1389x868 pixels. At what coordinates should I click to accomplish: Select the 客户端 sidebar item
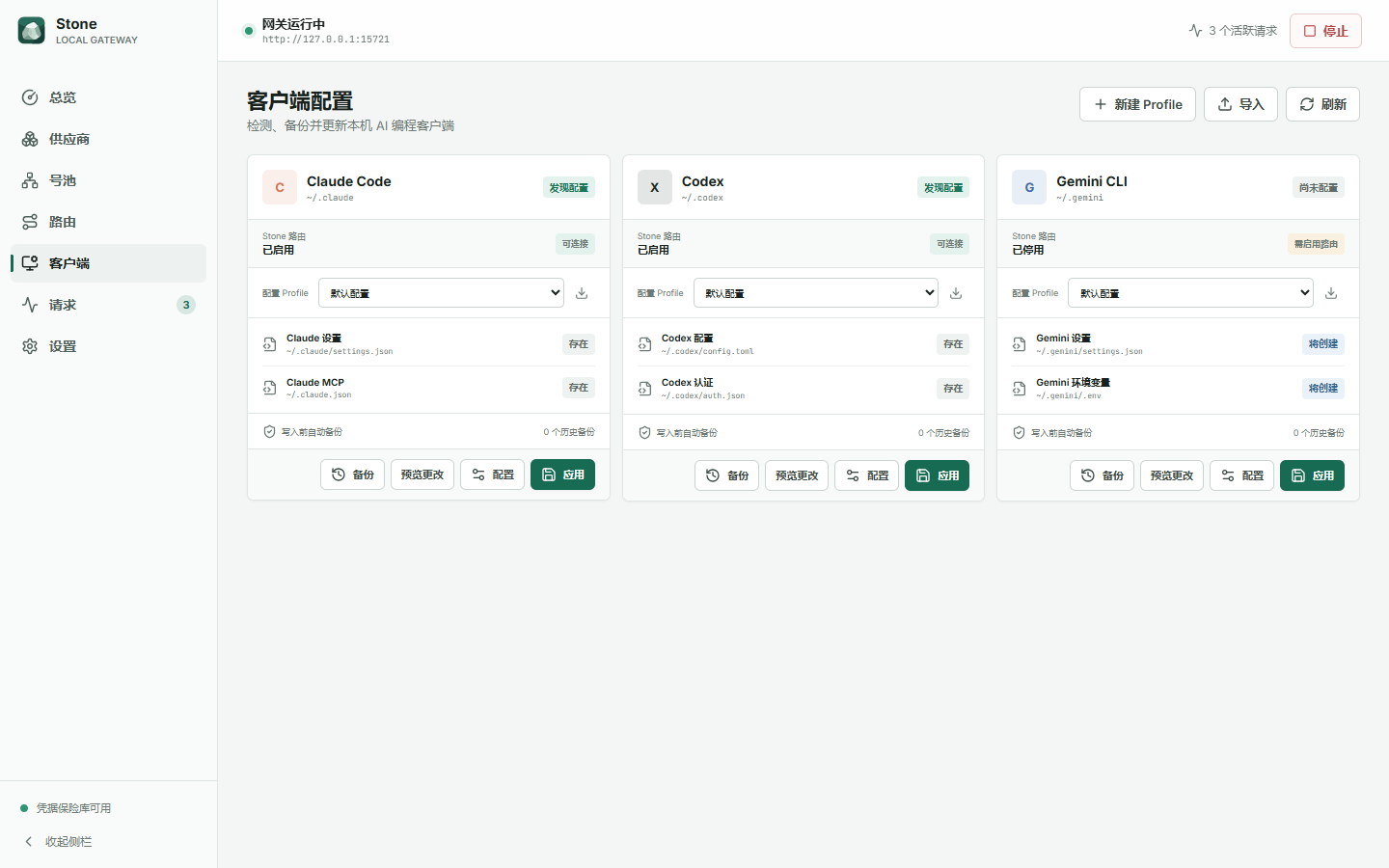[x=108, y=263]
